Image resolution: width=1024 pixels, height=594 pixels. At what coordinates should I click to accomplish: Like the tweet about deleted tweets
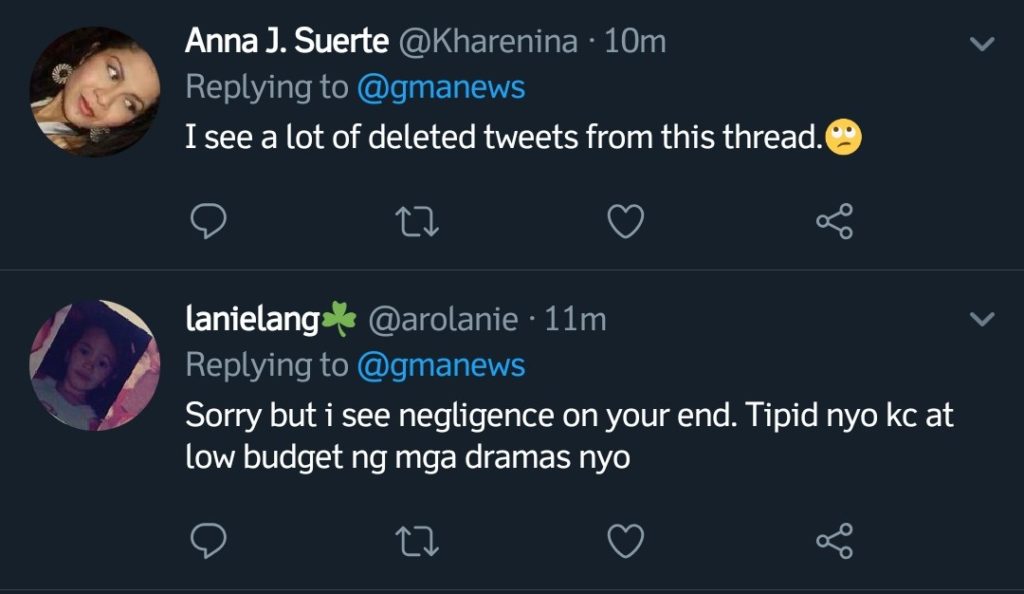626,221
